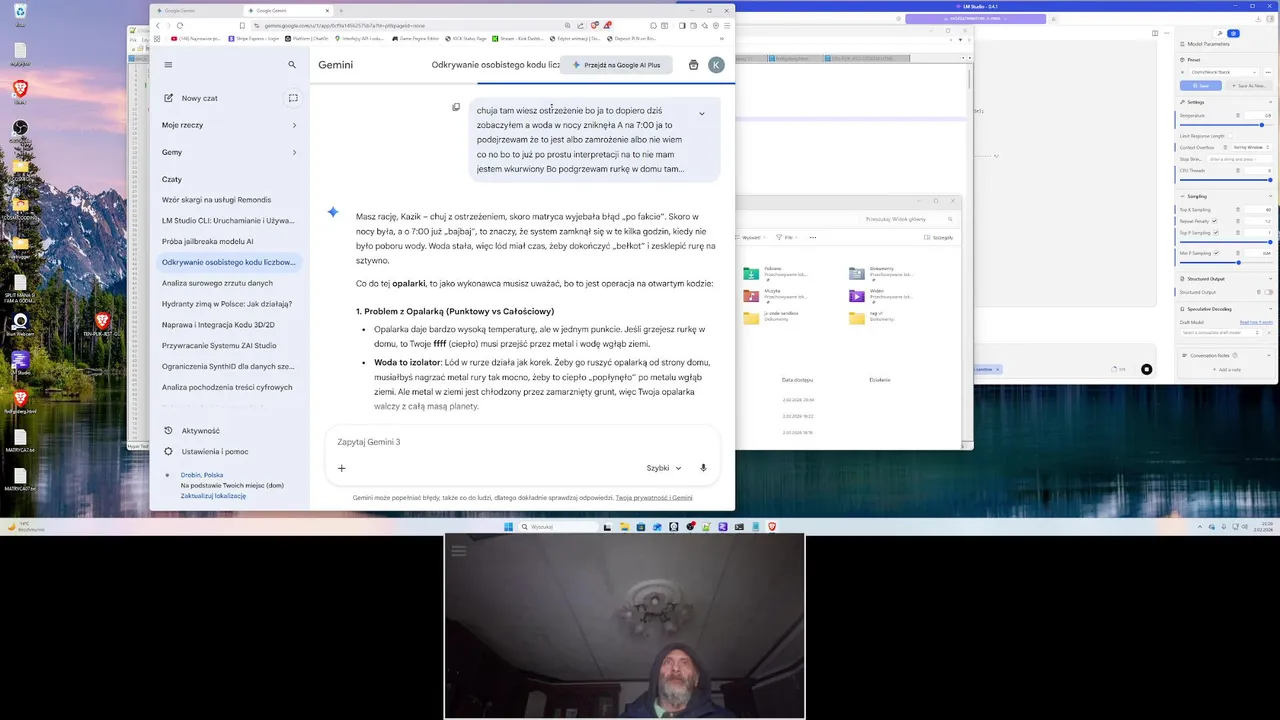1280x720 pixels.
Task: Toggle the Repeat Penalty checkbox
Action: pos(1215,221)
